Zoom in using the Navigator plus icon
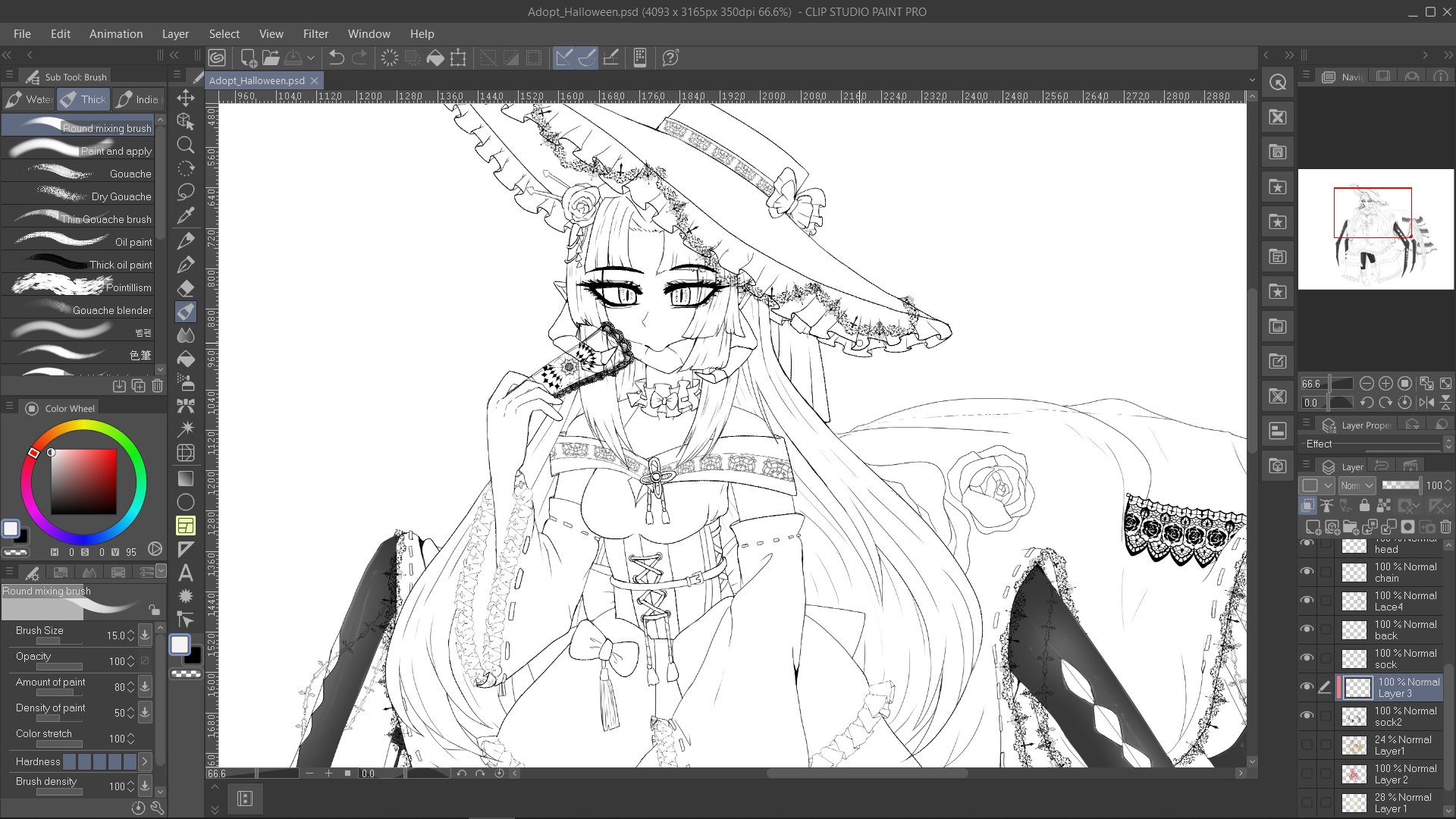Viewport: 1456px width, 819px height. (1385, 384)
